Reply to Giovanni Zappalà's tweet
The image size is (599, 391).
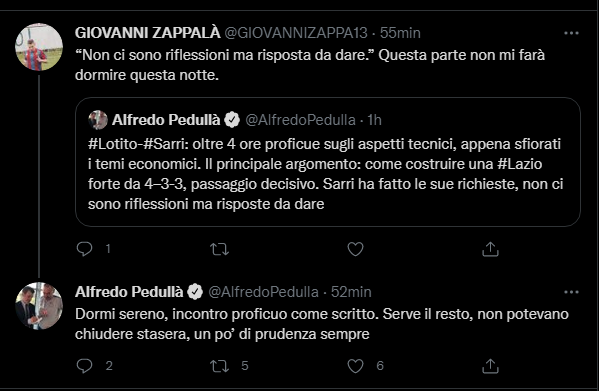point(84,249)
